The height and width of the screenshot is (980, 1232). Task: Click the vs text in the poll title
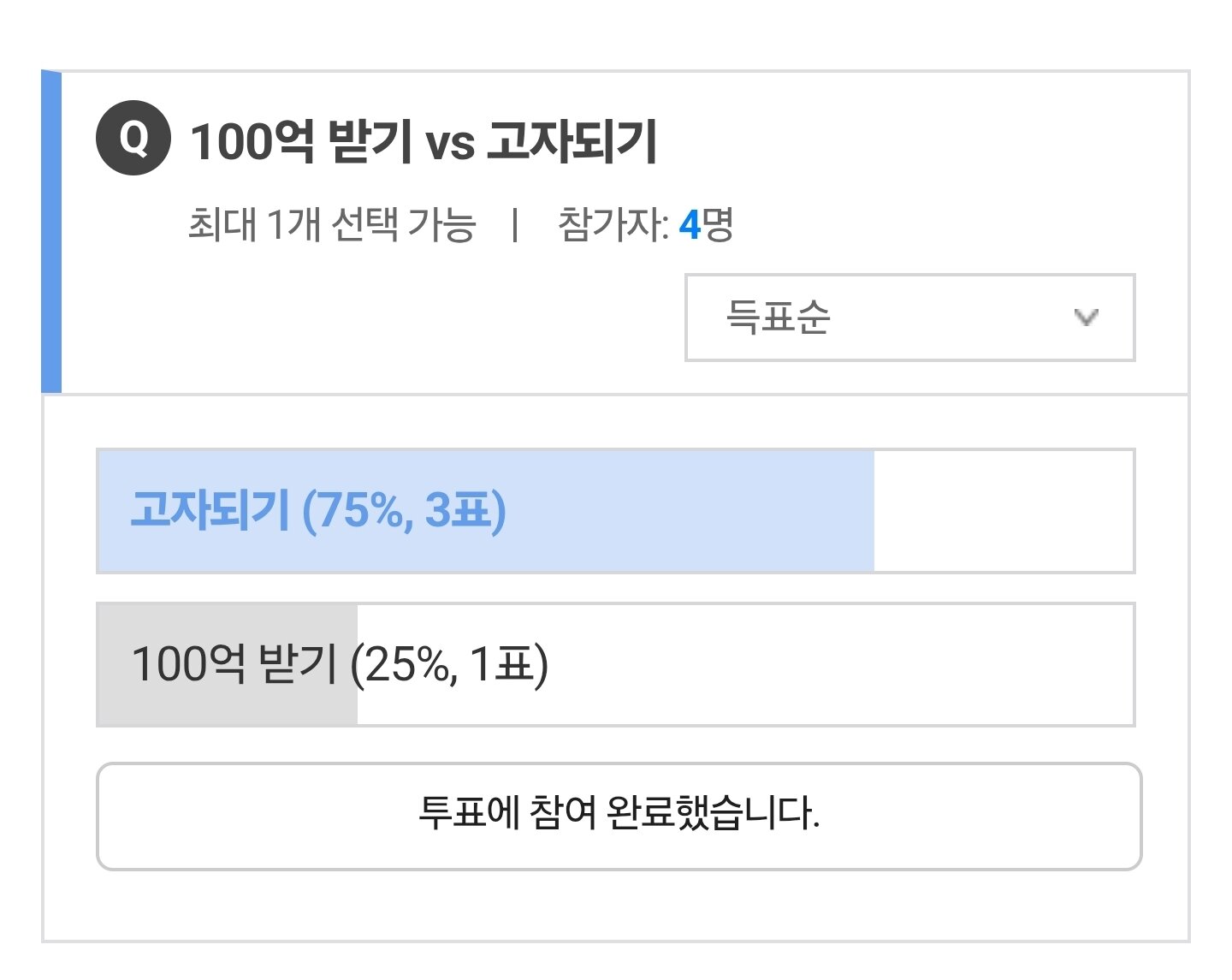tap(449, 144)
